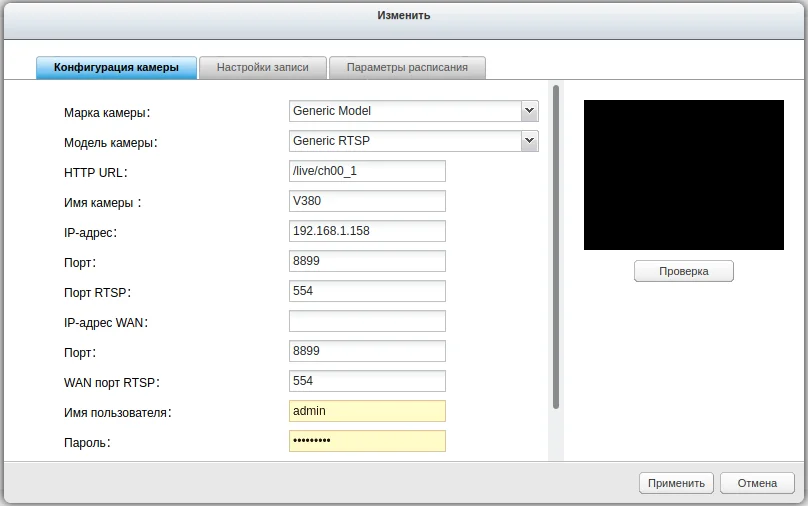Click the IP-адрес WAN label
The width and height of the screenshot is (808, 506).
(106, 323)
